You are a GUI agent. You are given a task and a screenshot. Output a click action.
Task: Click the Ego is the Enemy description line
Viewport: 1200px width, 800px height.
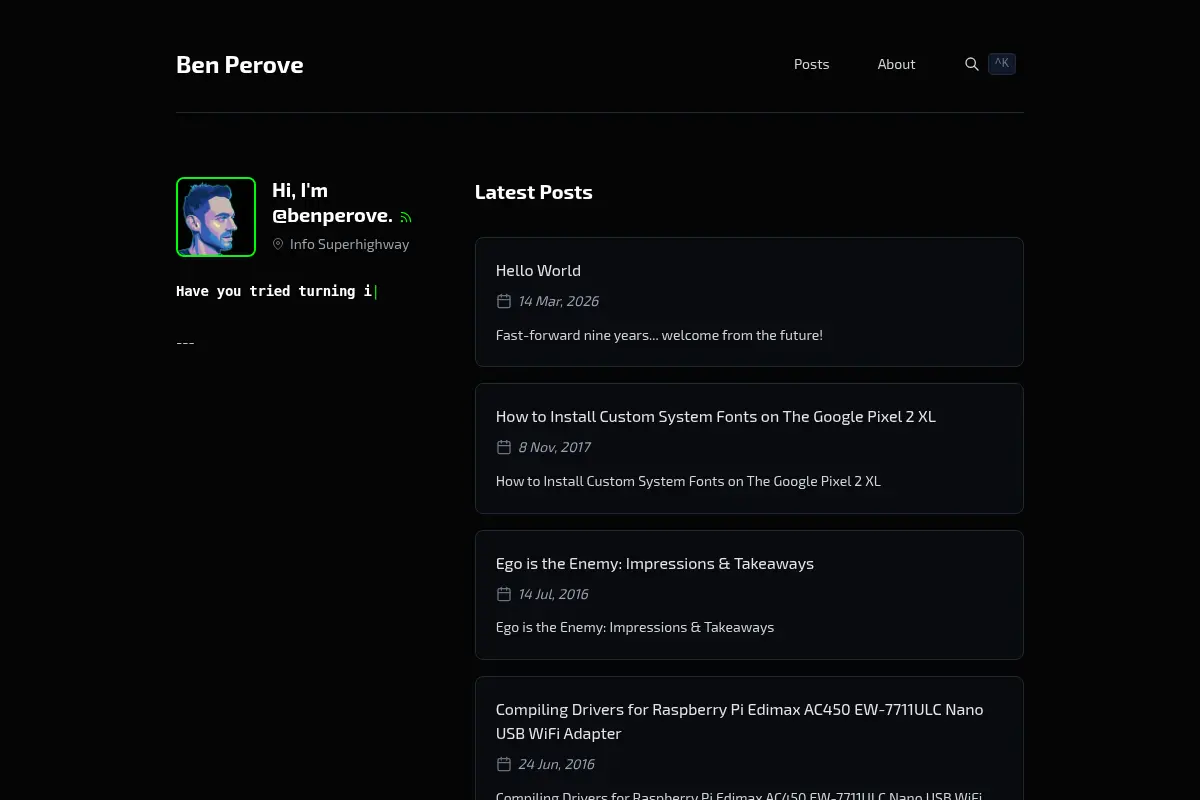tap(635, 627)
